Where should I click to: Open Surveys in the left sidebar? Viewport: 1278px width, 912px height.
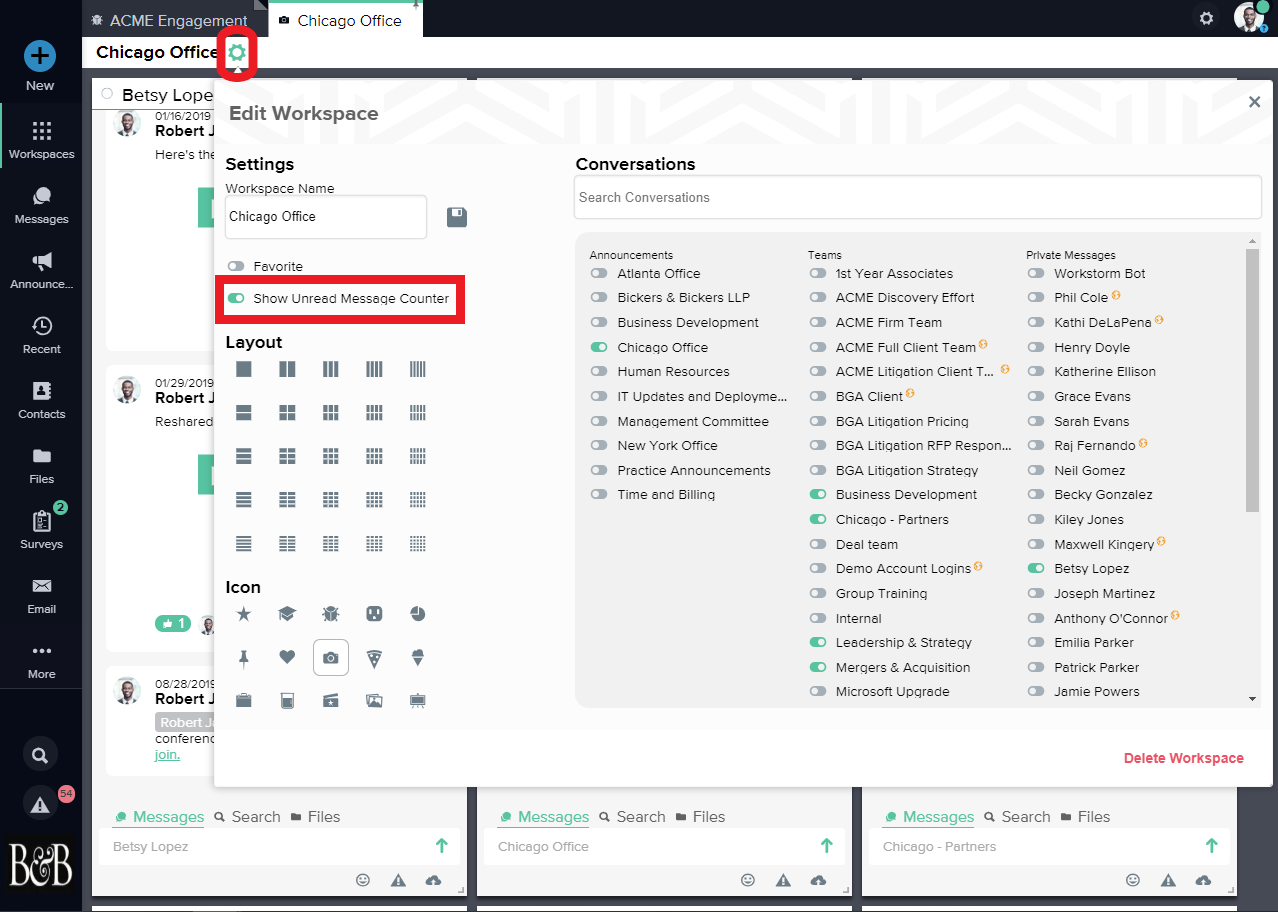pyautogui.click(x=41, y=528)
